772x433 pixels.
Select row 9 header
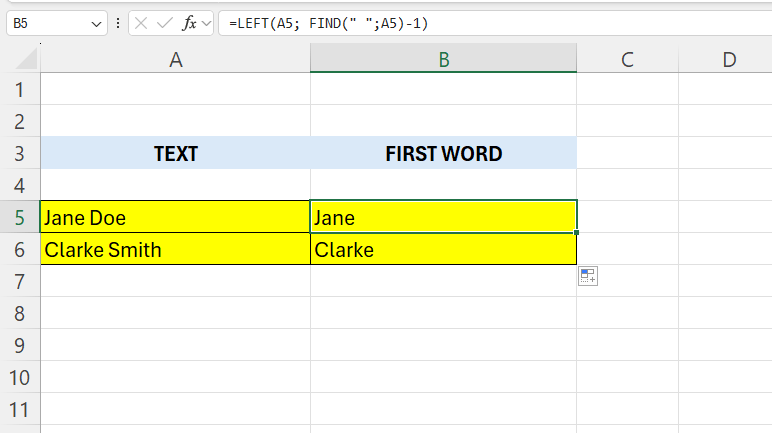(x=20, y=346)
